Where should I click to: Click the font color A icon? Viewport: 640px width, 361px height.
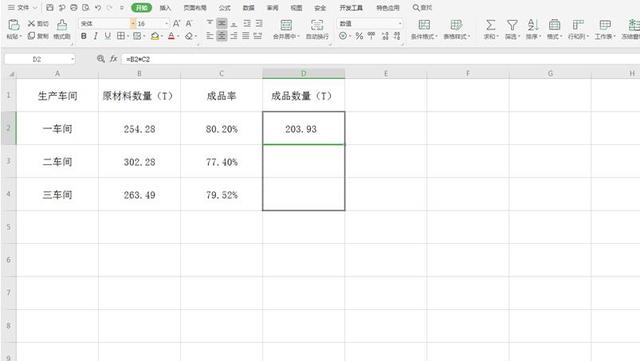point(171,36)
